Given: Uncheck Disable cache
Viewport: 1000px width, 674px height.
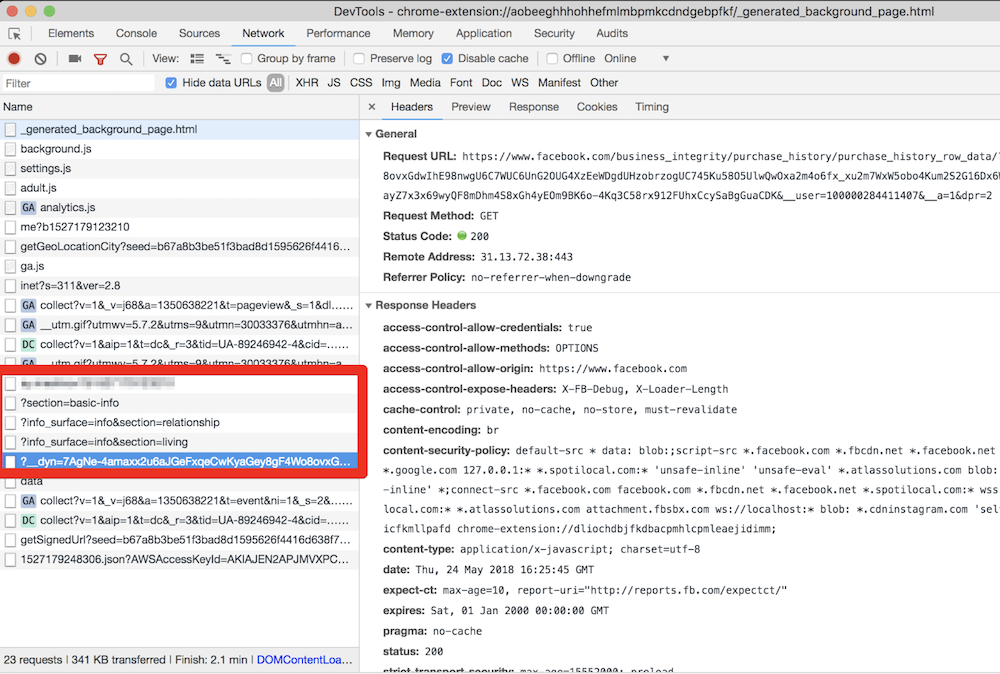Looking at the screenshot, I should [447, 59].
